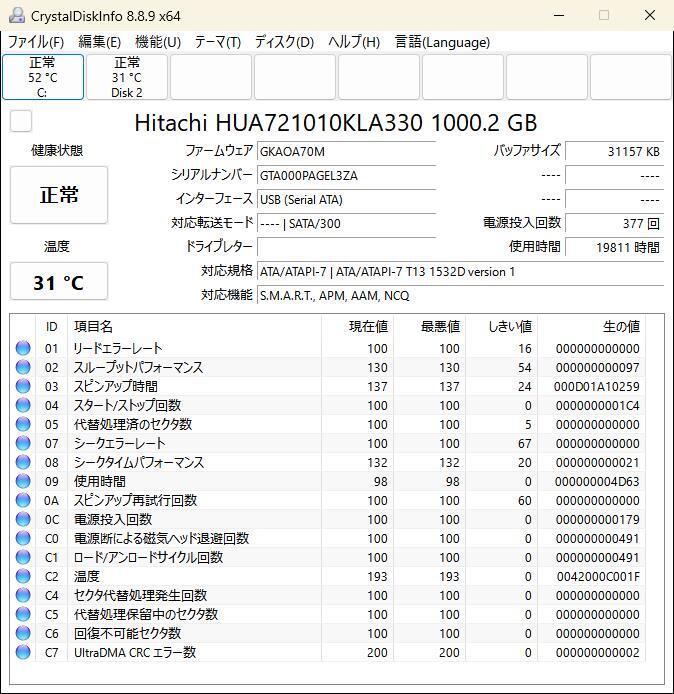Screen dimensions: 674x694
Task: Open the ファイル(F) menu
Action: (x=36, y=42)
